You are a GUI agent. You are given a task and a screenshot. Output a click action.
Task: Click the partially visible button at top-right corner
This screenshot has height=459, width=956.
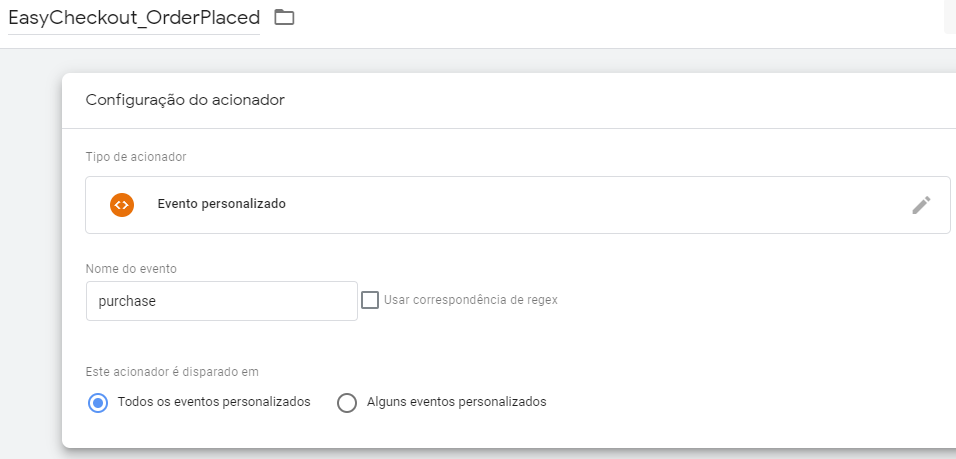tap(950, 17)
